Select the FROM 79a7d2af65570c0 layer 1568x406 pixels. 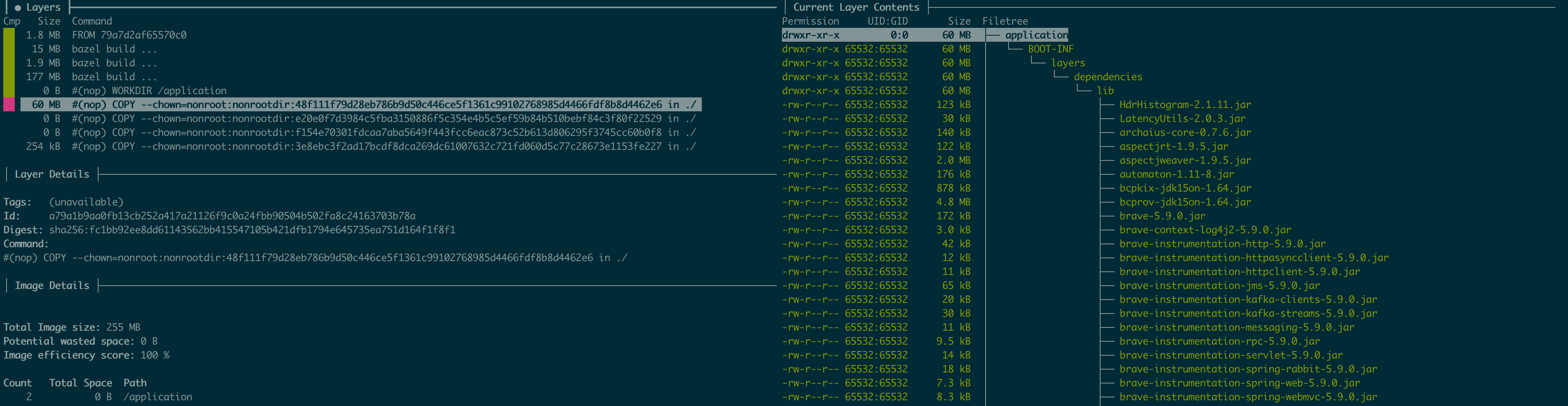(x=106, y=35)
